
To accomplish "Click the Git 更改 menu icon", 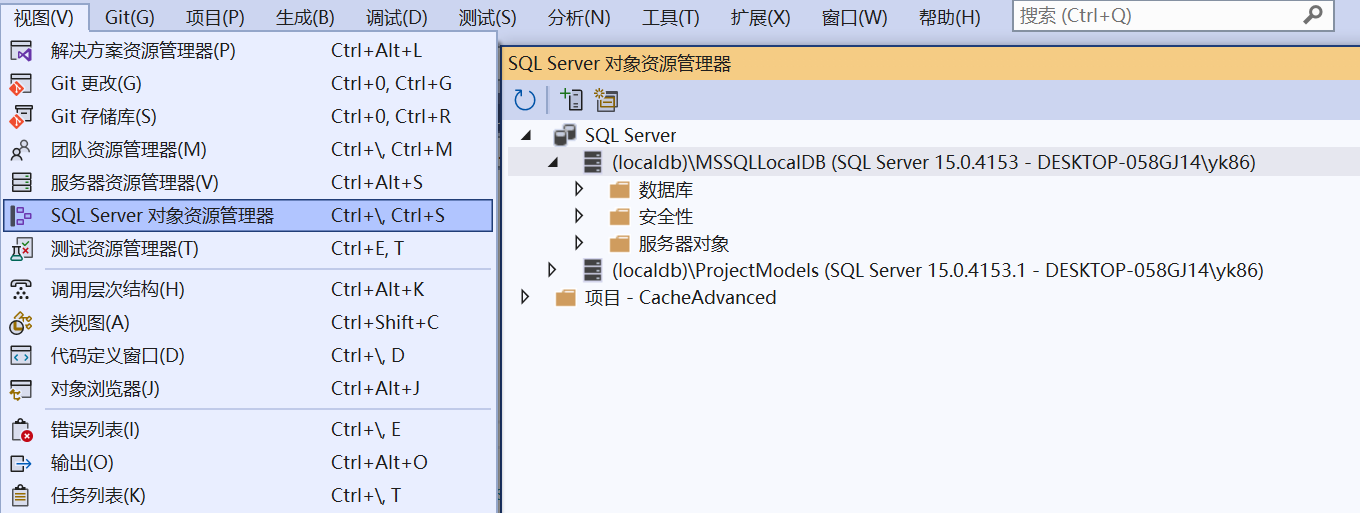I will pos(21,83).
